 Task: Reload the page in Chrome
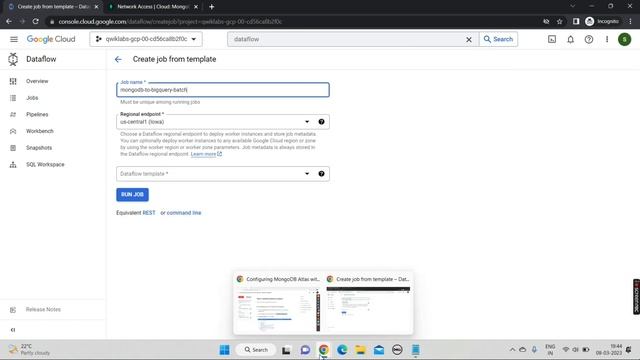pos(36,21)
